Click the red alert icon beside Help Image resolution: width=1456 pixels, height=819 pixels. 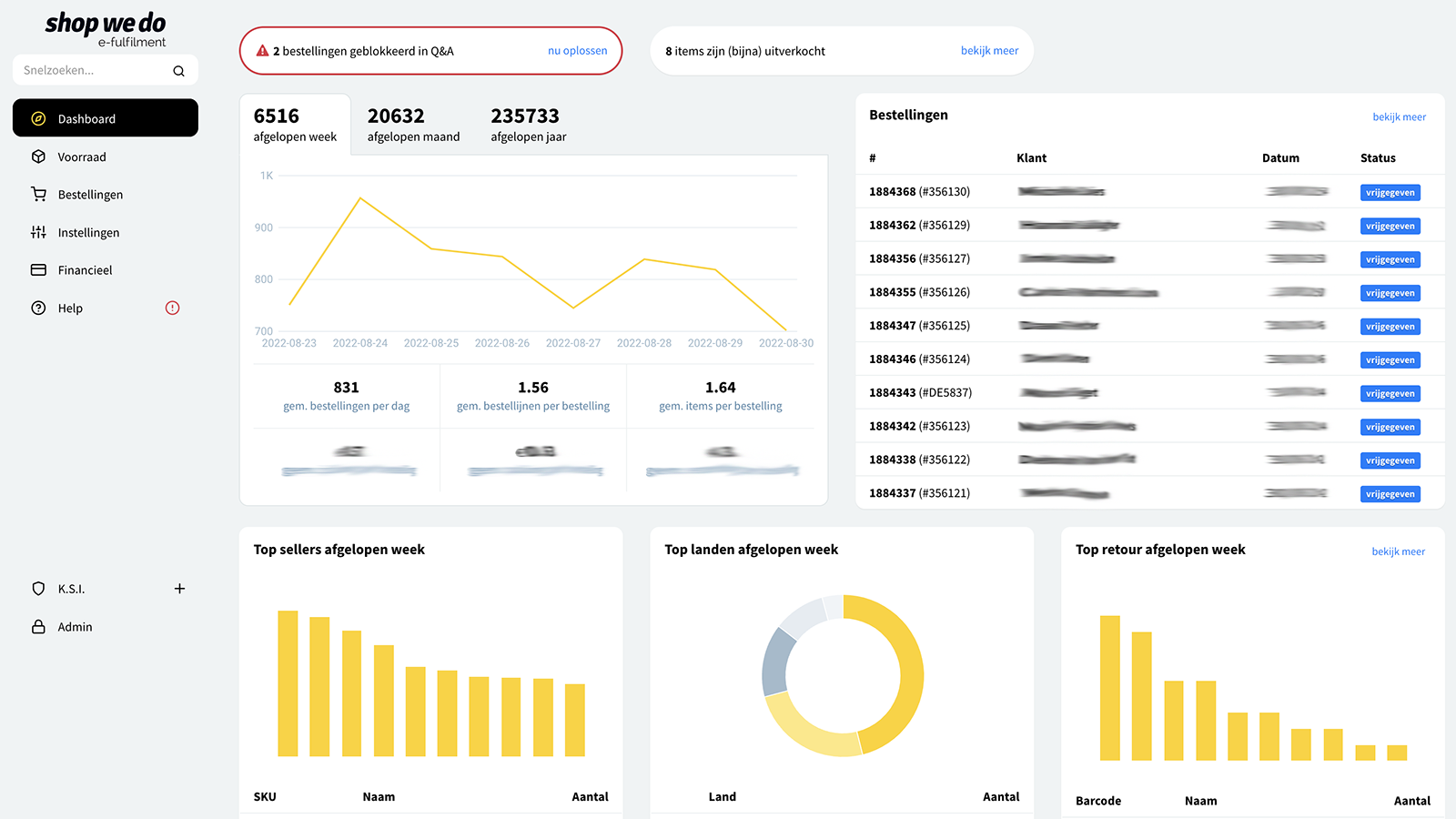[x=172, y=308]
